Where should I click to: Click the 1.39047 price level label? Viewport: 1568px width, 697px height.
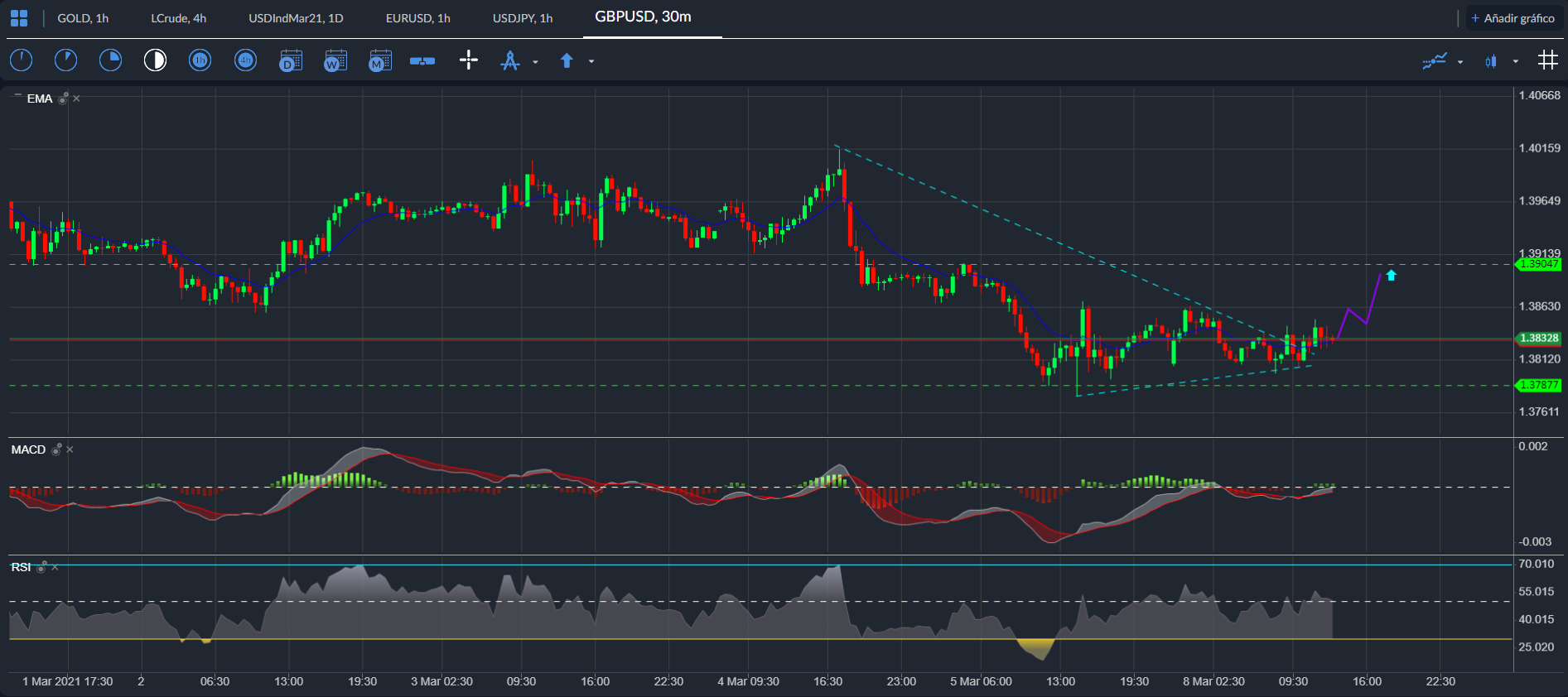tap(1538, 264)
